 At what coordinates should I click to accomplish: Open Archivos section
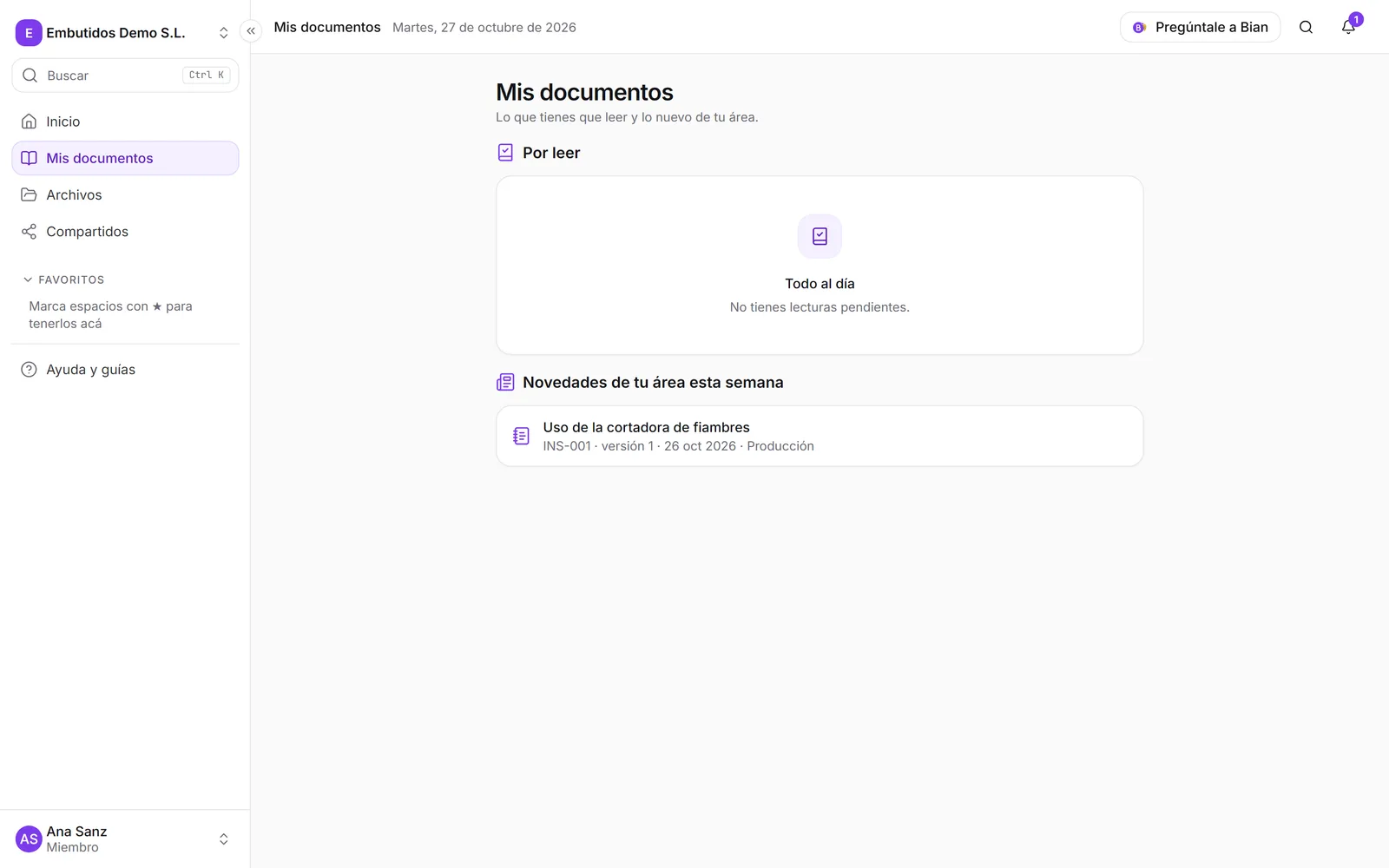tap(125, 194)
